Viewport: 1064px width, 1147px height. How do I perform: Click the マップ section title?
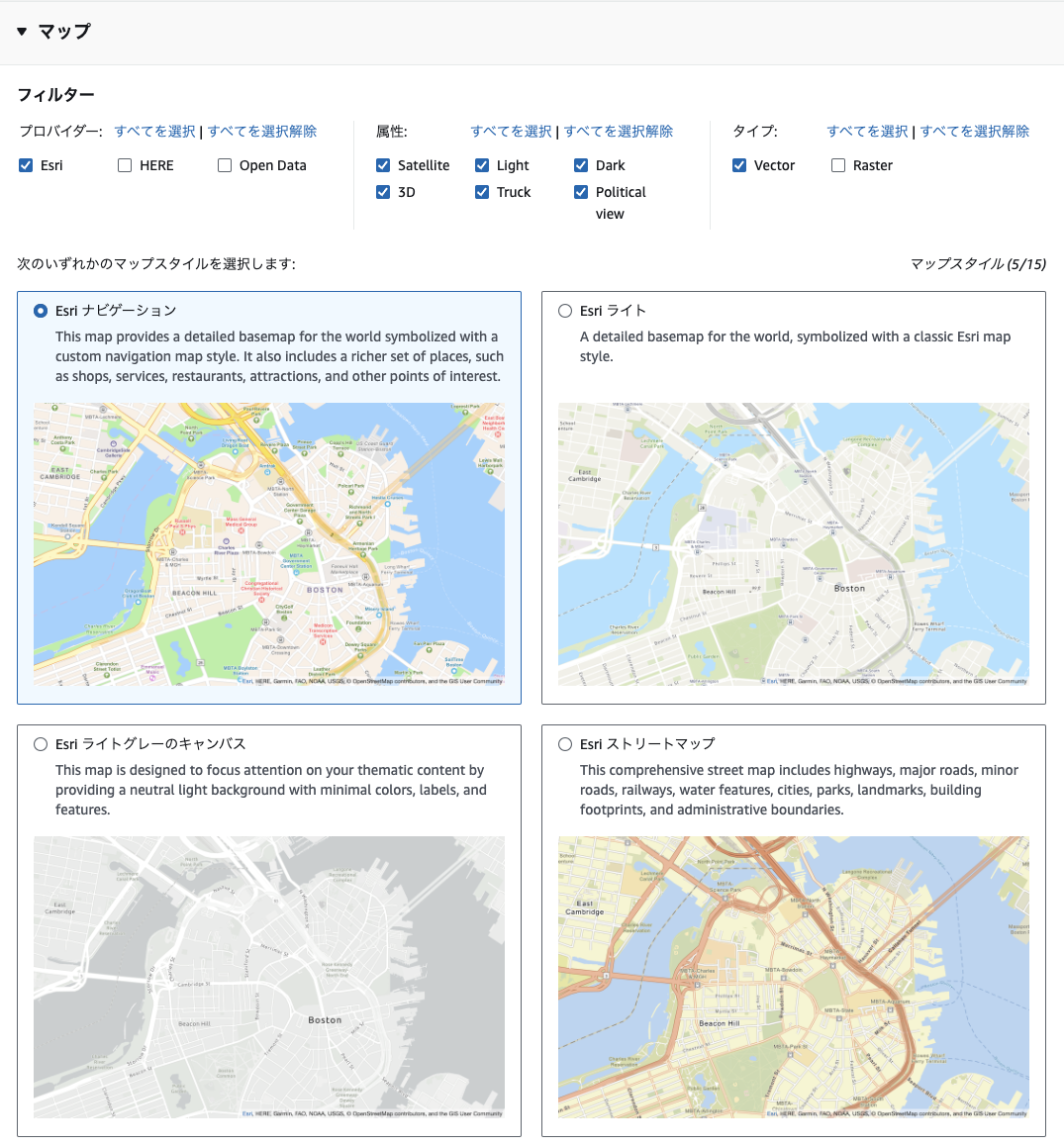point(64,32)
